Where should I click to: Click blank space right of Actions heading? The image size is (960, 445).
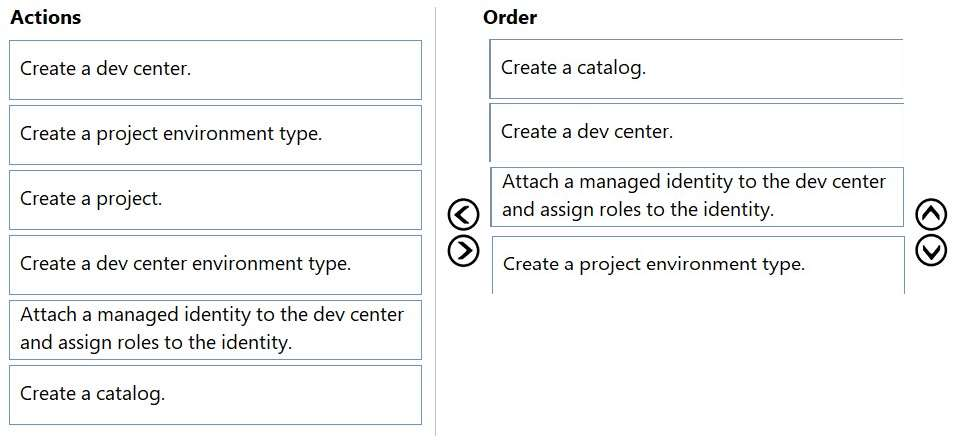[250, 17]
